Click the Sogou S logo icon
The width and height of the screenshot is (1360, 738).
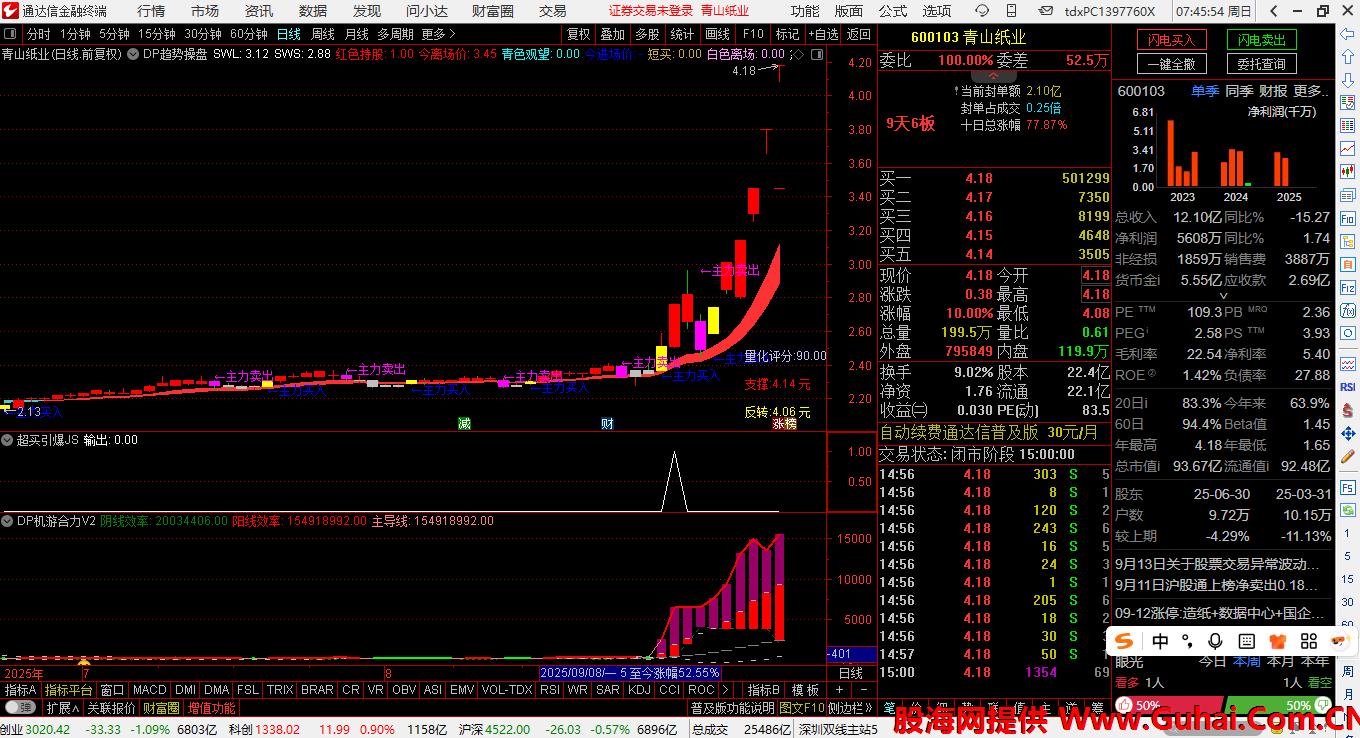[1125, 641]
